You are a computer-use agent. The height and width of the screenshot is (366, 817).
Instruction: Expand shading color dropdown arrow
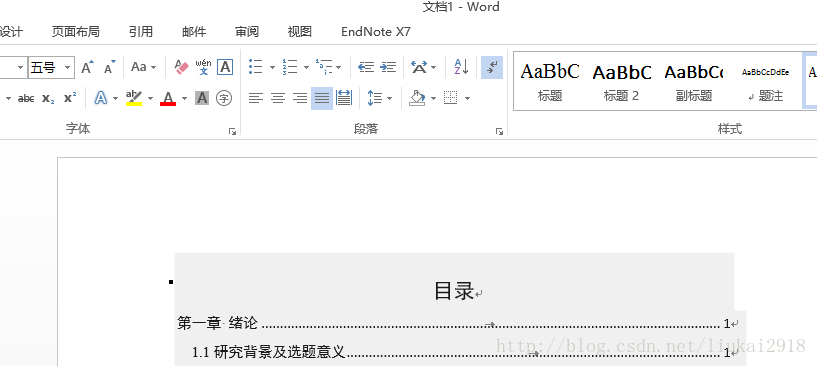click(434, 99)
